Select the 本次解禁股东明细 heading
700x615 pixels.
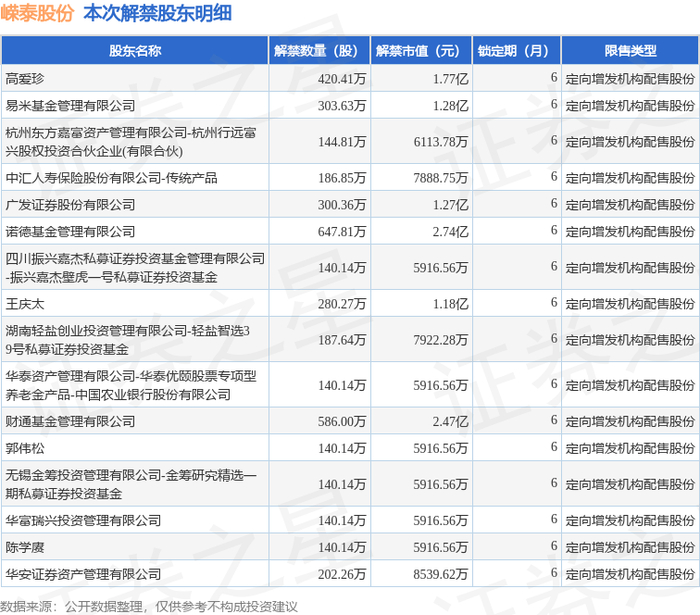click(x=157, y=13)
